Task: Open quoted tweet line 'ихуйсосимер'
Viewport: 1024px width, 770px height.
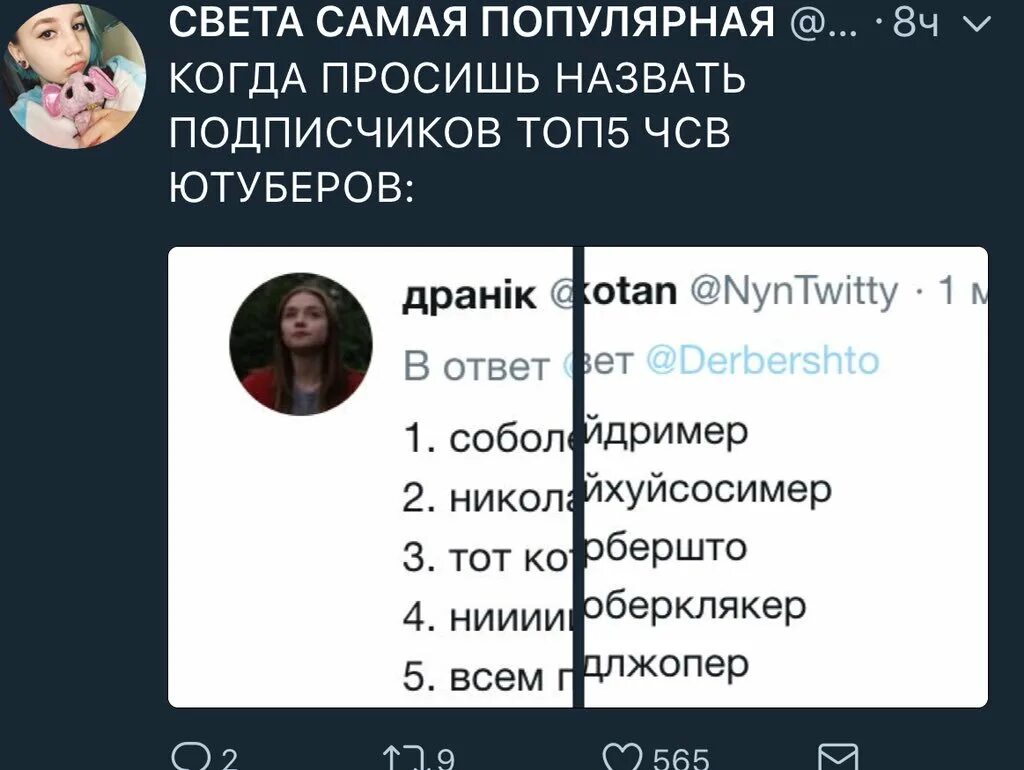Action: (x=707, y=490)
